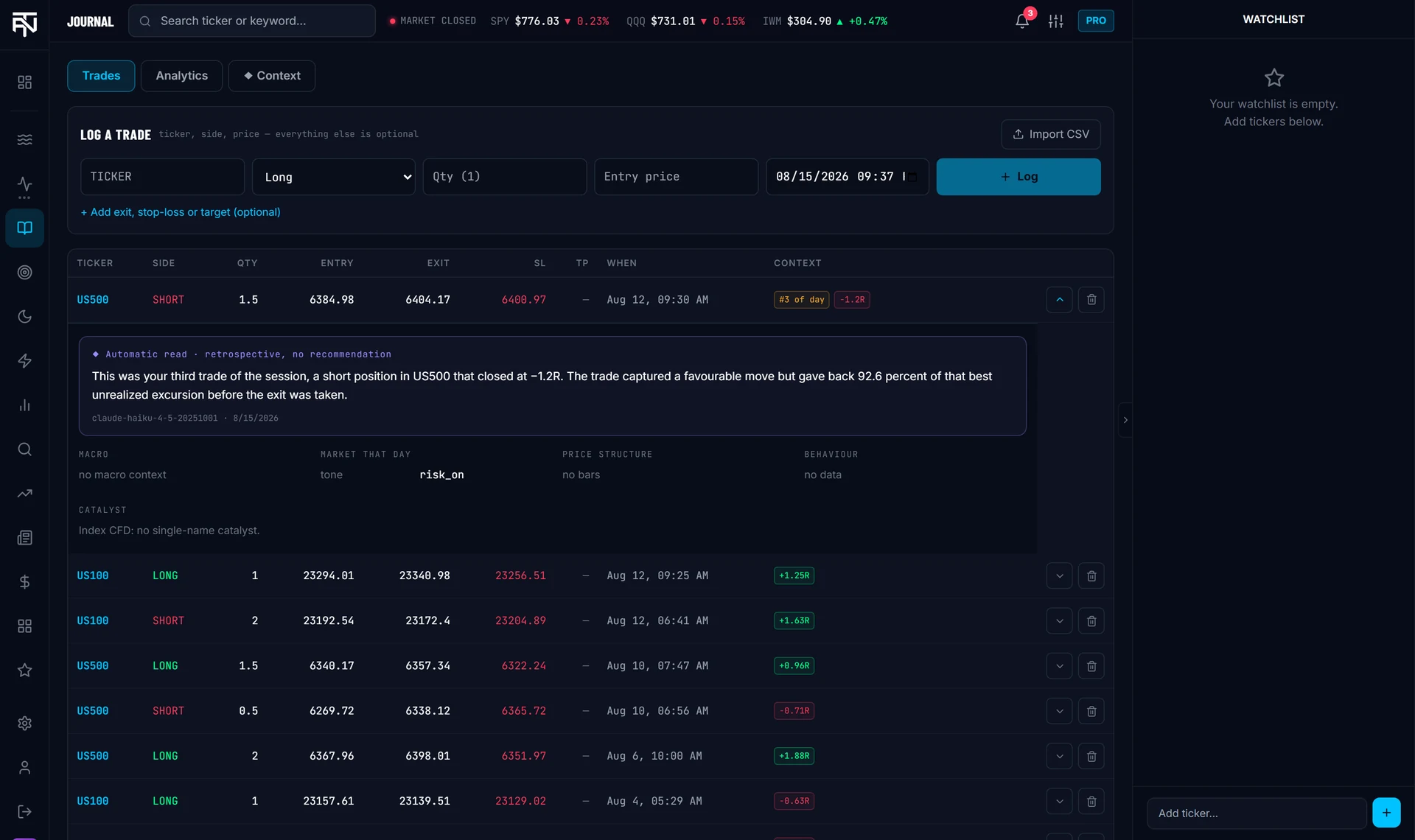
Task: Open the trending arrow icon in sidebar
Action: tap(24, 494)
